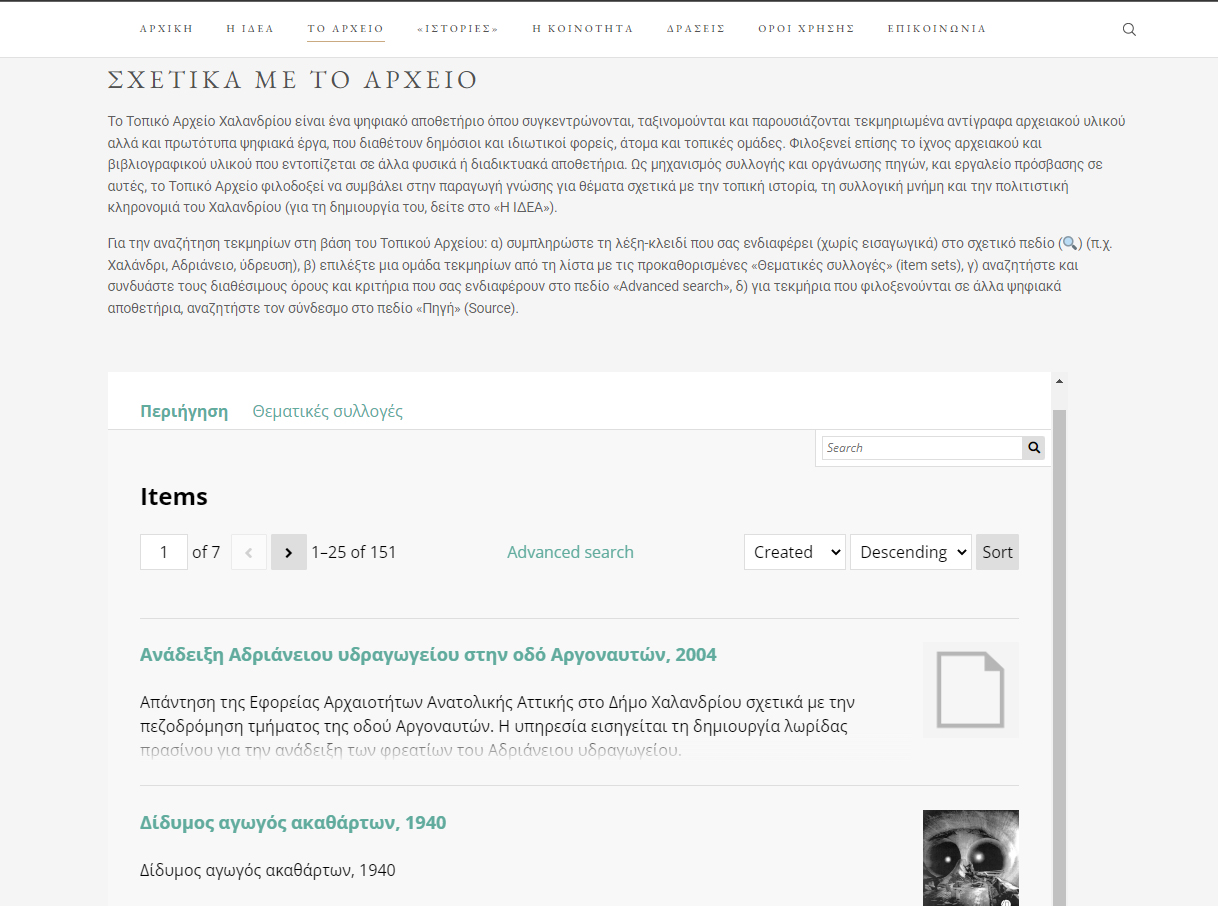Viewport: 1218px width, 906px height.
Task: Click the scrollbar down arrow icon
Action: [x=1060, y=898]
